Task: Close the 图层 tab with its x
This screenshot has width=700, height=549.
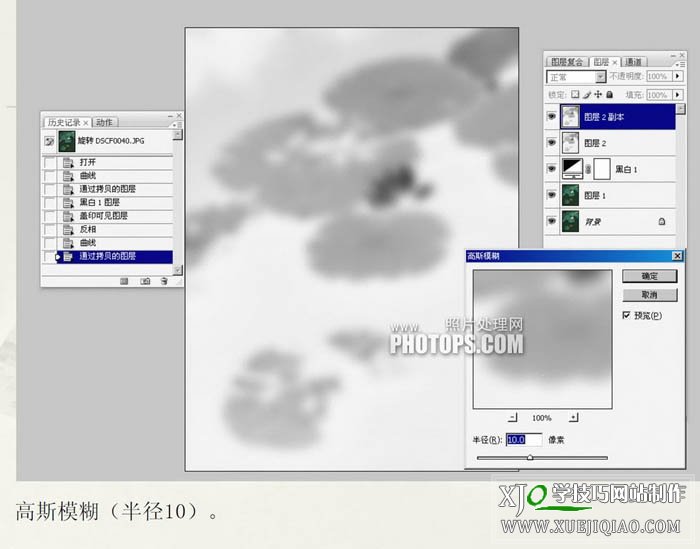Action: coord(615,62)
